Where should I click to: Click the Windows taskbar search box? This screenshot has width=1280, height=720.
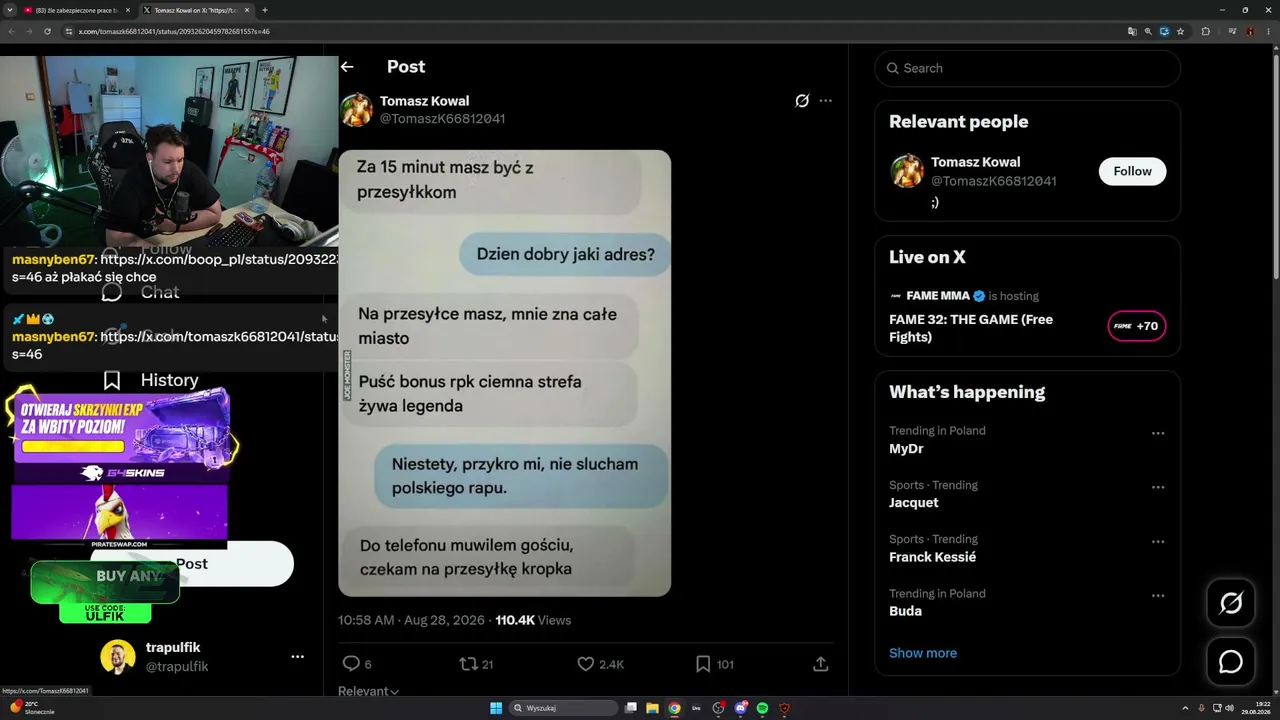click(564, 708)
